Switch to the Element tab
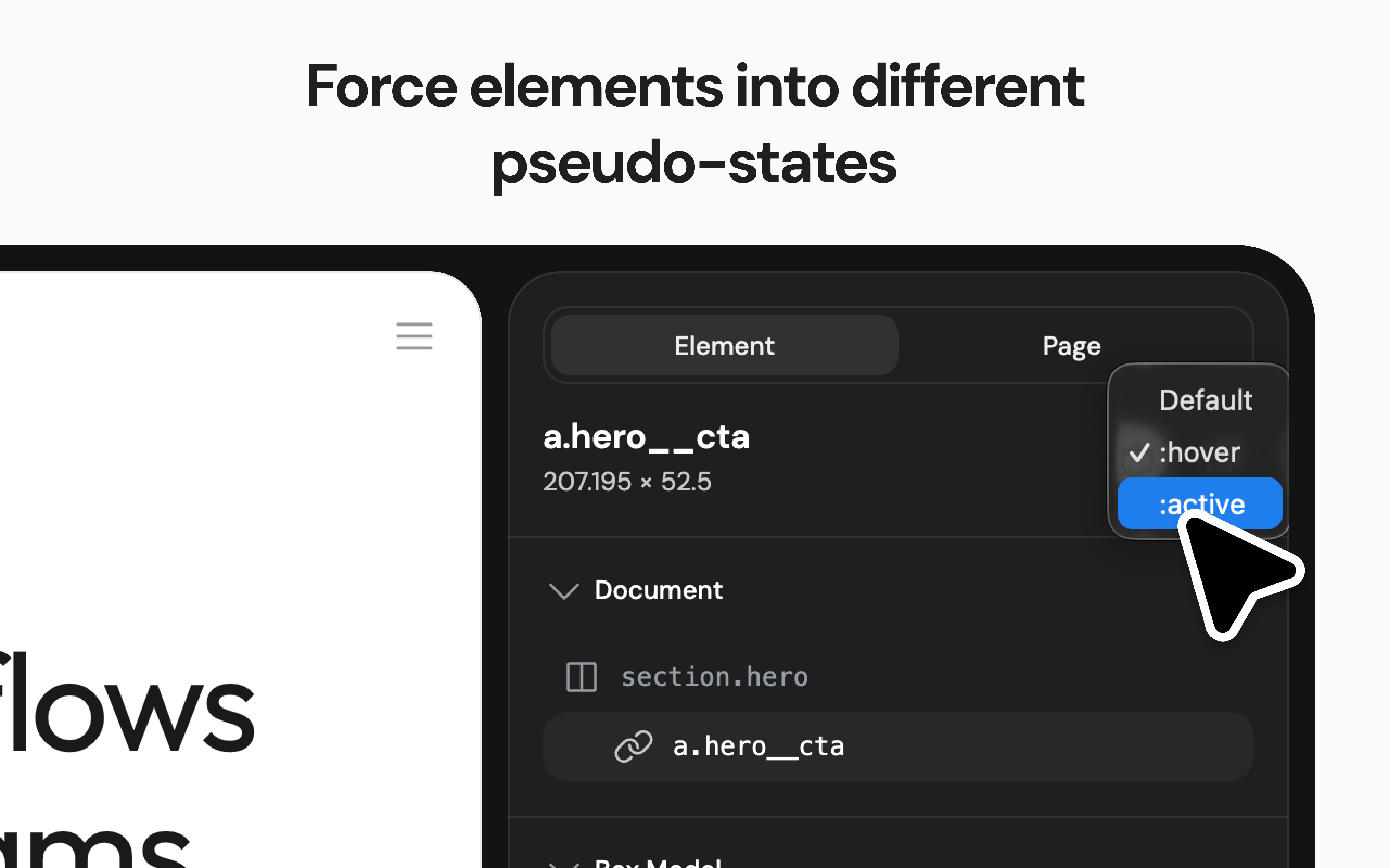 (x=724, y=346)
